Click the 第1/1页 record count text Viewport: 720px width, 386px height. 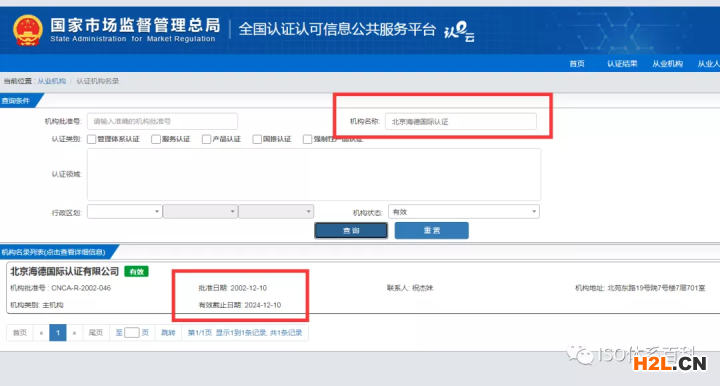245,333
